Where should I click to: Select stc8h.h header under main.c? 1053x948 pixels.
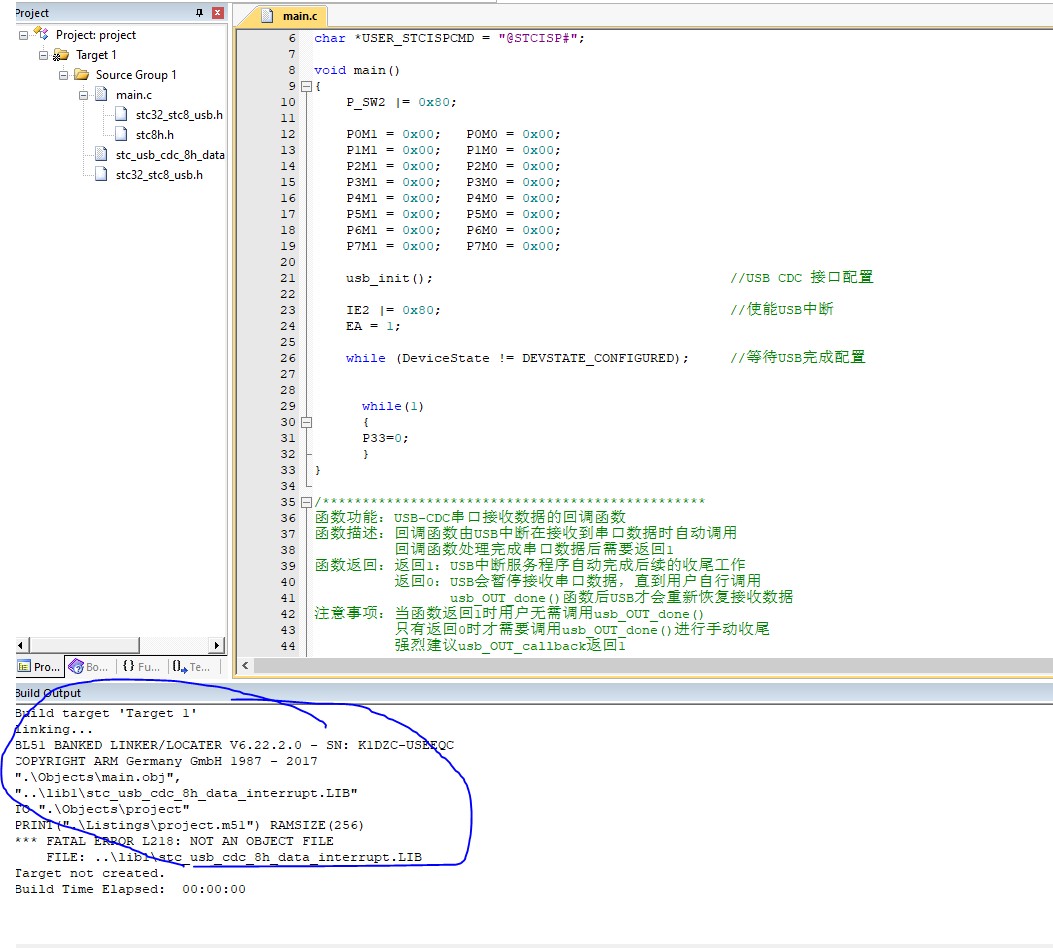pyautogui.click(x=155, y=135)
